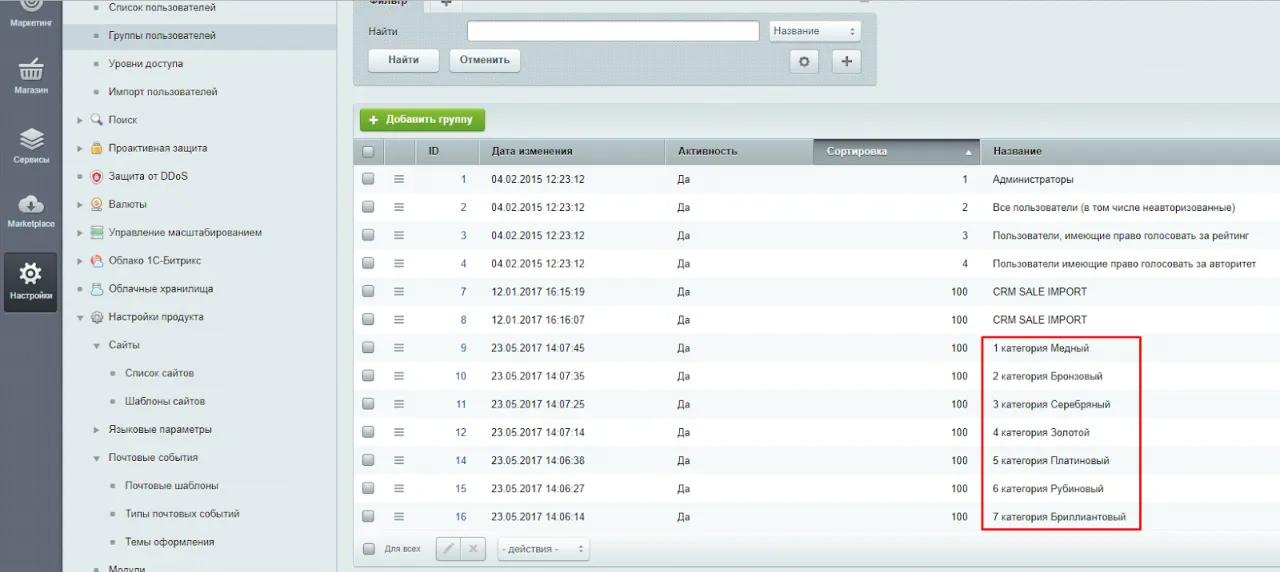Screen dimensions: 1280x572
Task: Open the Сервисы sidebar section
Action: click(x=31, y=145)
